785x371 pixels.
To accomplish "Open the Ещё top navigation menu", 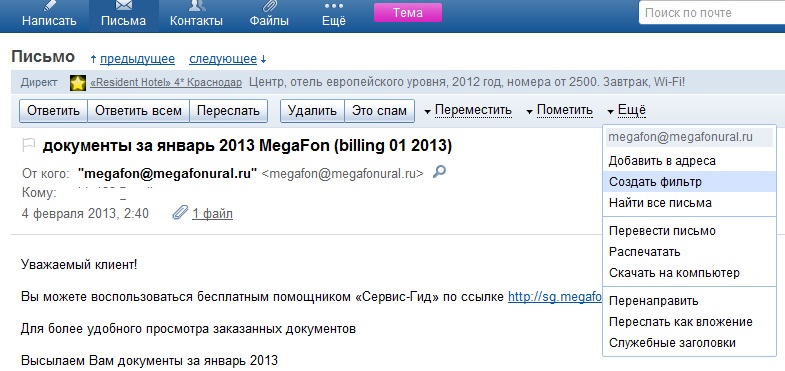I will coord(333,15).
